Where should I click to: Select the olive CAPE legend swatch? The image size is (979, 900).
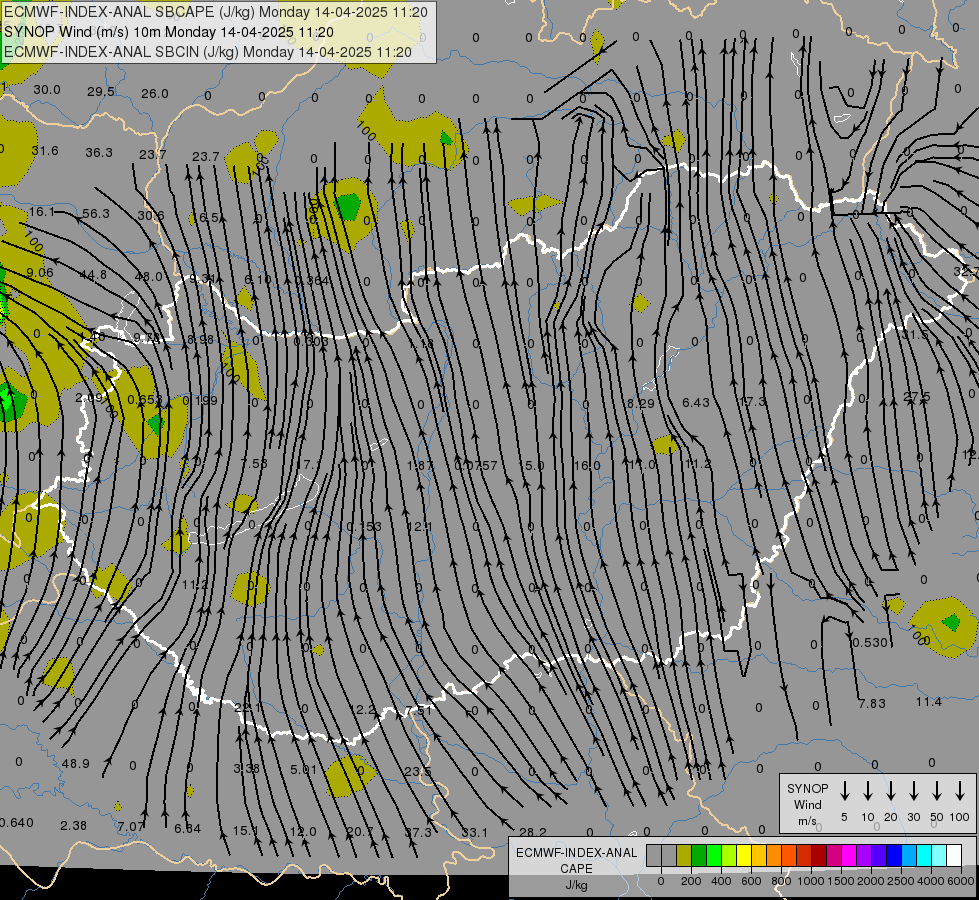[684, 856]
